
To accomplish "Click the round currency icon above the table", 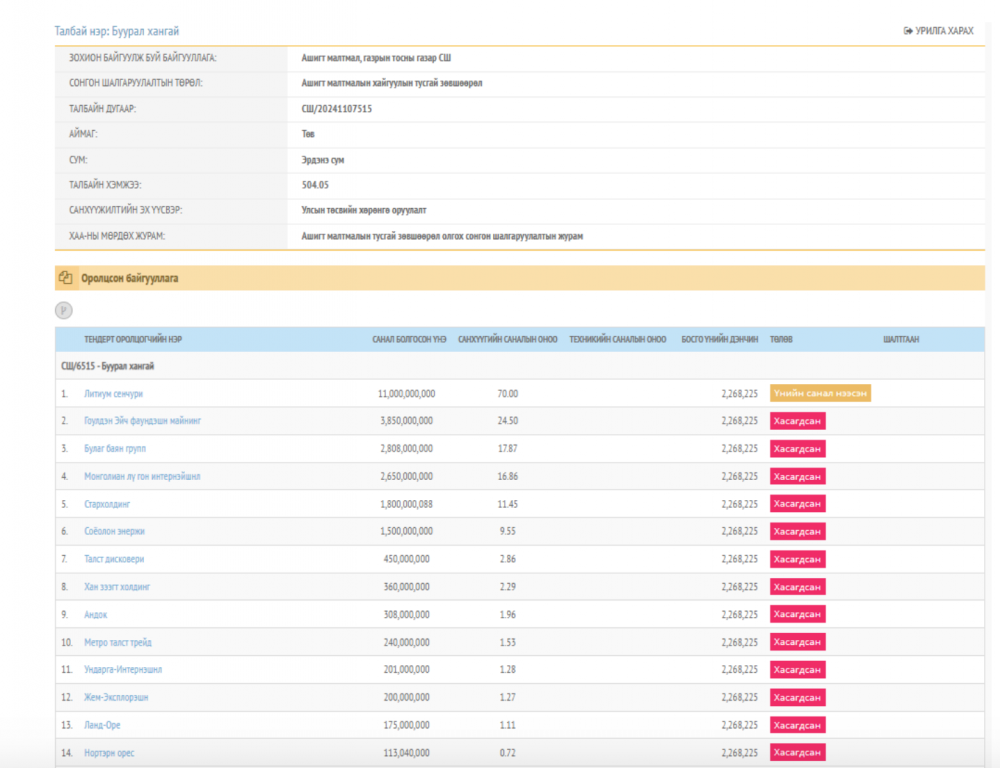I will pos(64,310).
